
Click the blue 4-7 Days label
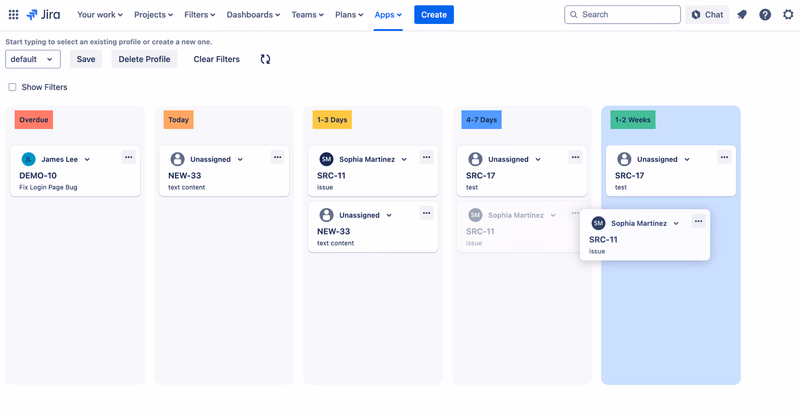[482, 120]
